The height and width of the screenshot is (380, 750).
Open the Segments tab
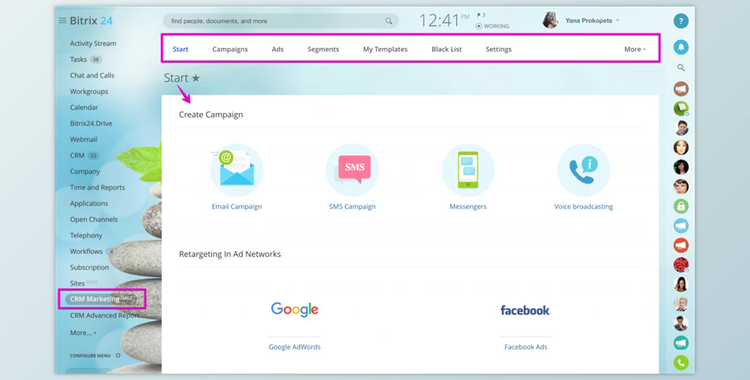[323, 49]
